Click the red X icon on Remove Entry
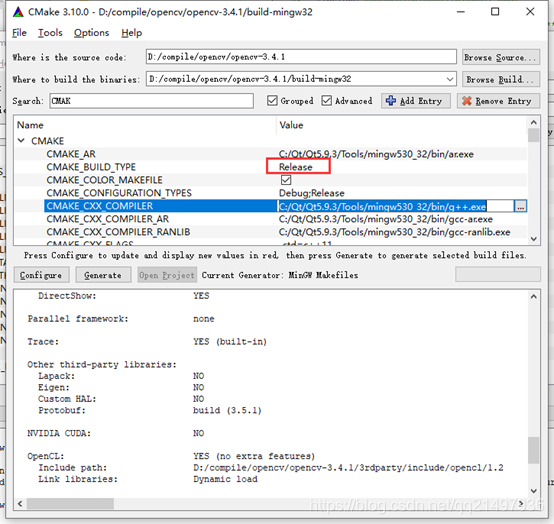554x524 pixels. tap(467, 101)
